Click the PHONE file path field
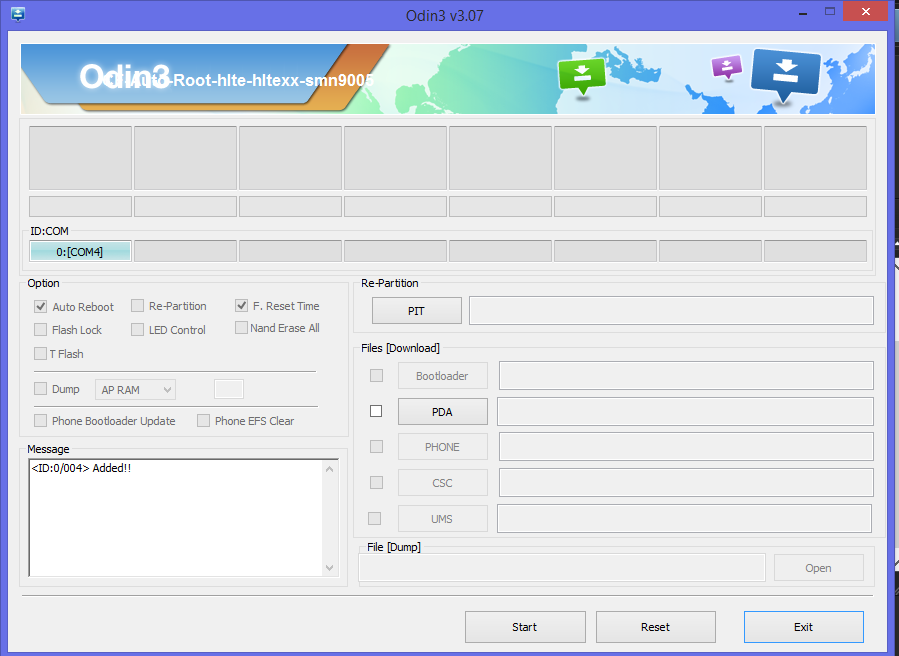Screen dimensions: 899x656 pos(686,447)
